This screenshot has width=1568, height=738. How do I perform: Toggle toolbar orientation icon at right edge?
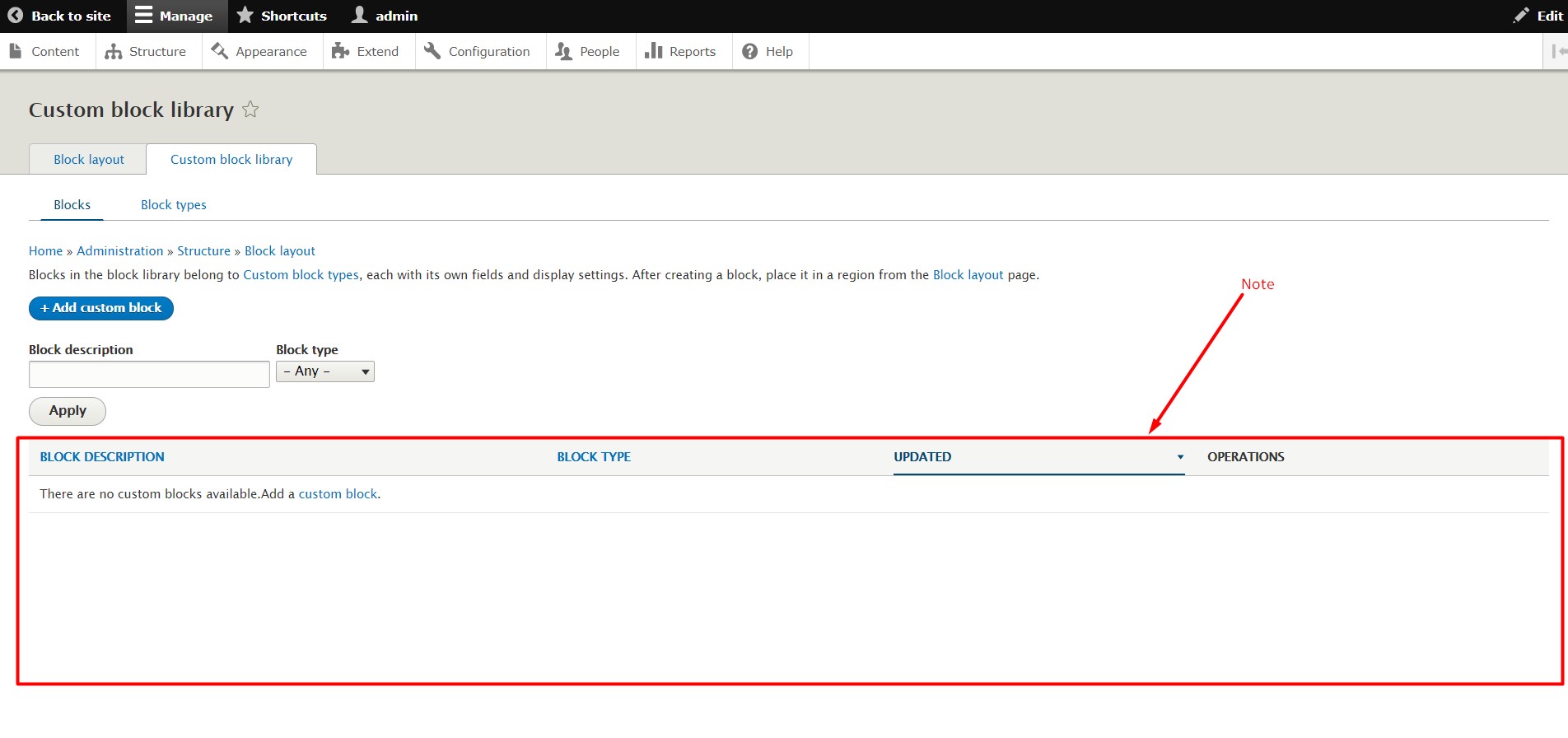1558,51
